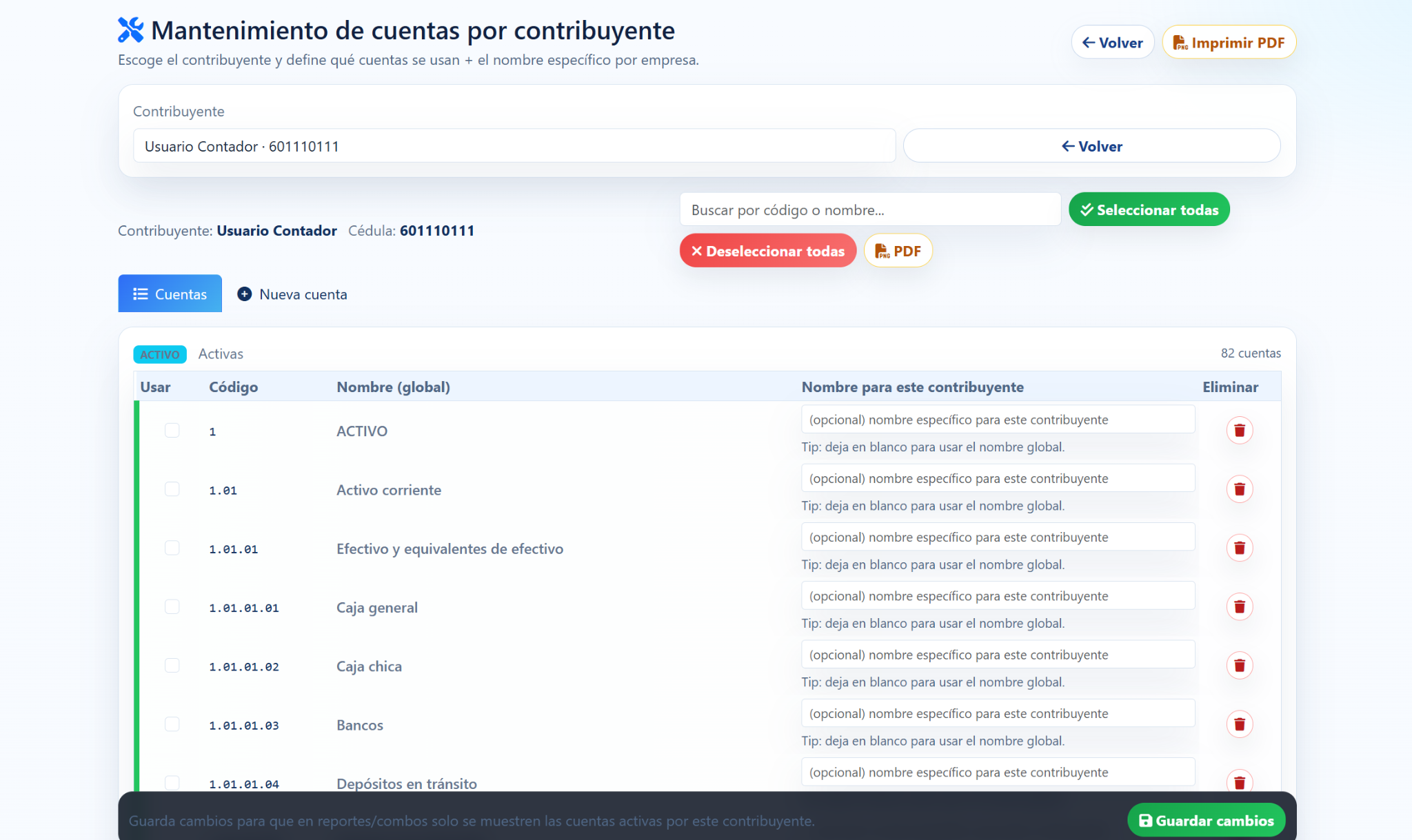The height and width of the screenshot is (840, 1412).
Task: Focus custom name field for ACTIVO
Action: (x=998, y=420)
